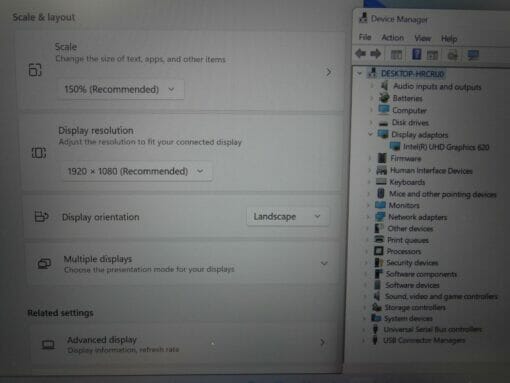Viewport: 510px width, 383px height.
Task: Select the Computer category icon
Action: (384, 110)
